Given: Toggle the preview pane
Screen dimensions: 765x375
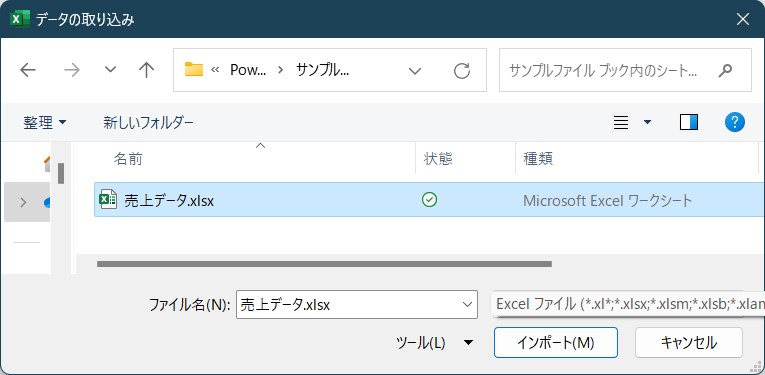Looking at the screenshot, I should (x=688, y=122).
